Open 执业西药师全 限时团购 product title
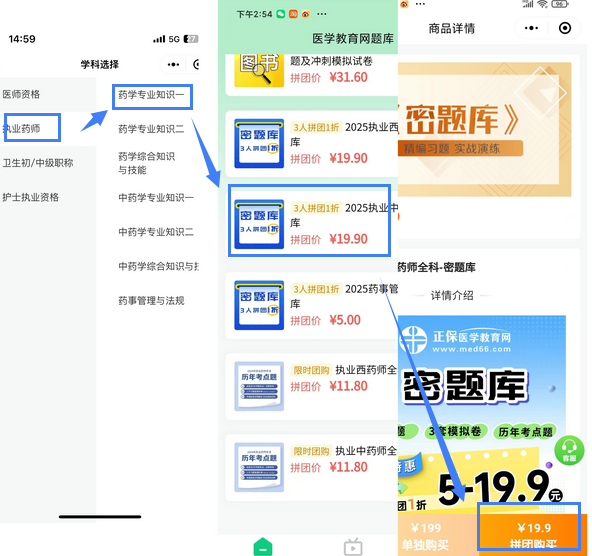 (x=366, y=370)
